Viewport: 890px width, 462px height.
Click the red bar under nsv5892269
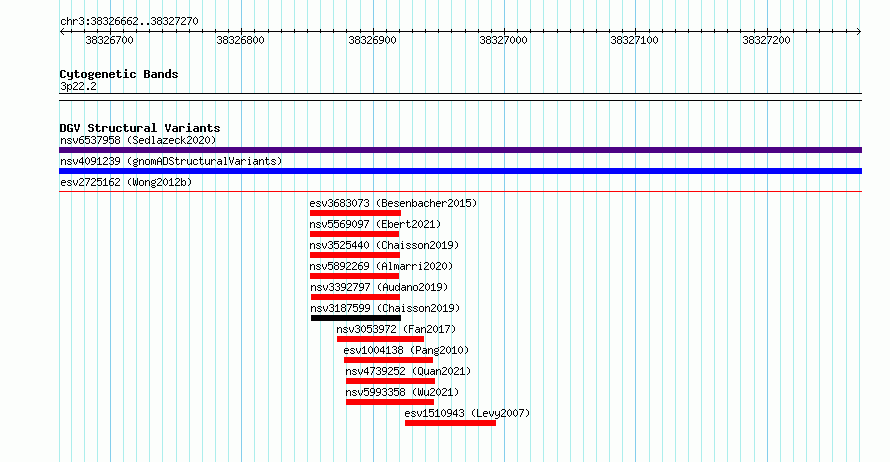pyautogui.click(x=354, y=276)
